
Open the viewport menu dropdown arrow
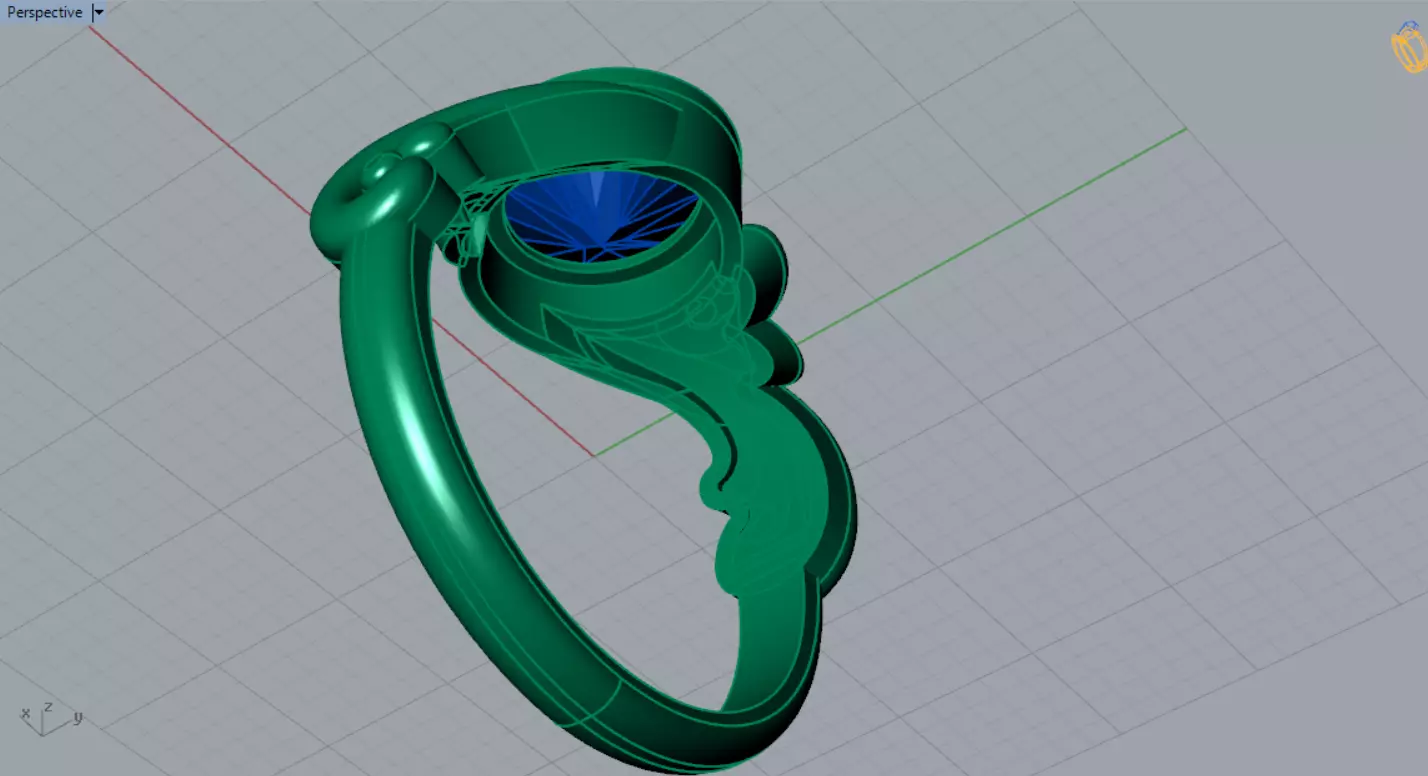98,13
